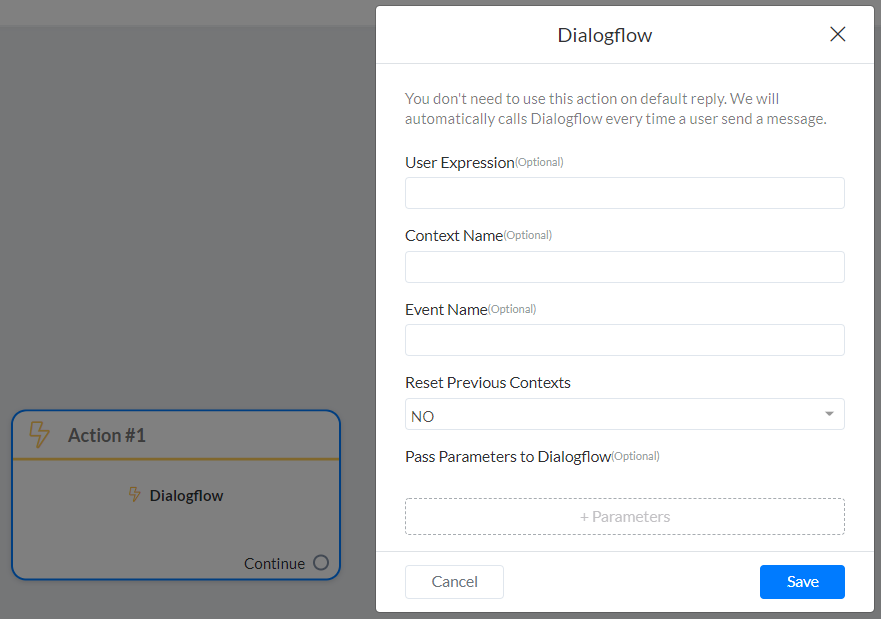
Task: Click the Continue label on the action node
Action: coord(274,564)
